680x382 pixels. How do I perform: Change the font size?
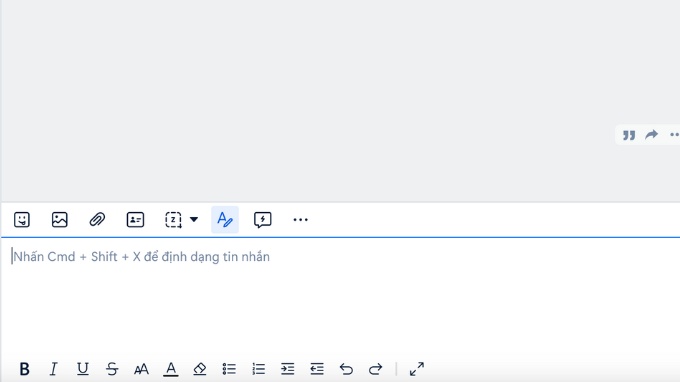[141, 369]
